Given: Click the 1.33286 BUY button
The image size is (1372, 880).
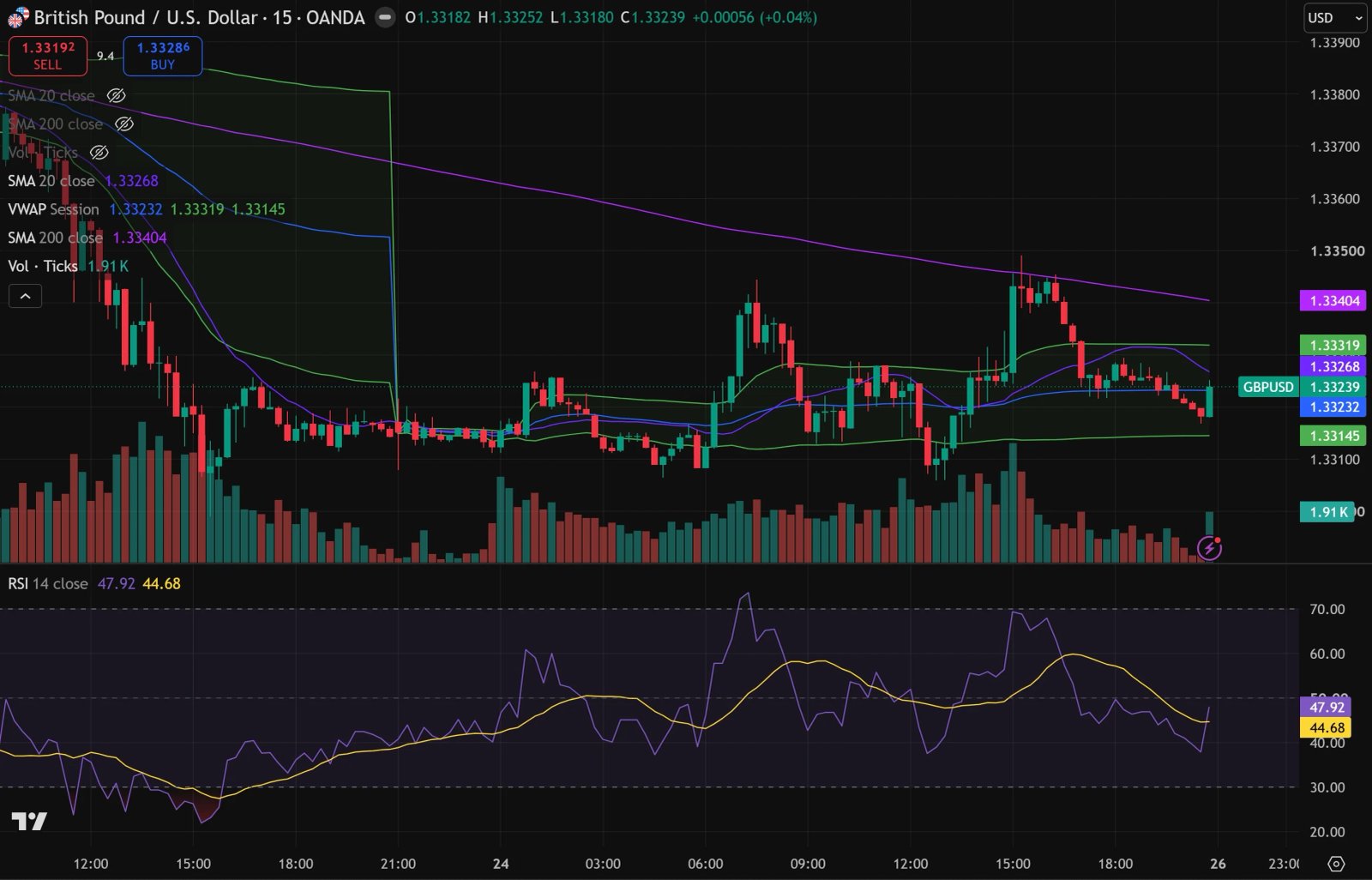Looking at the screenshot, I should (163, 56).
